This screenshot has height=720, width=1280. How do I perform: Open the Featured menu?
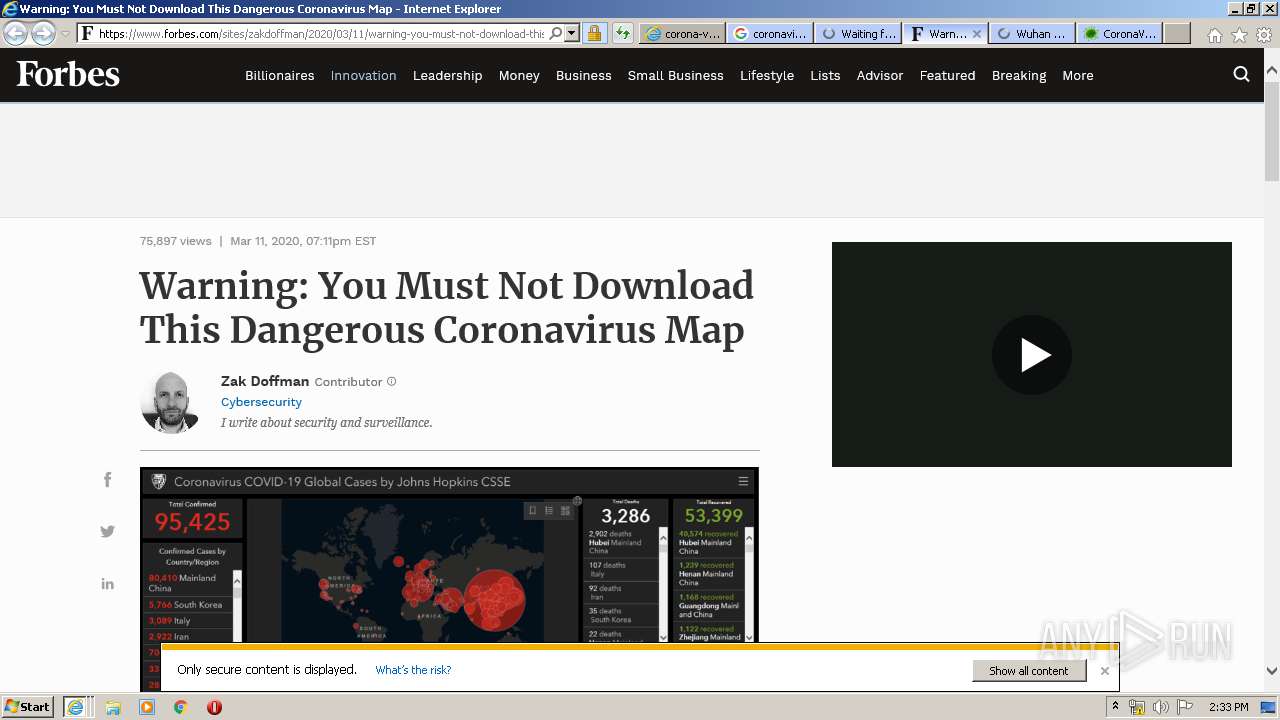click(x=947, y=75)
